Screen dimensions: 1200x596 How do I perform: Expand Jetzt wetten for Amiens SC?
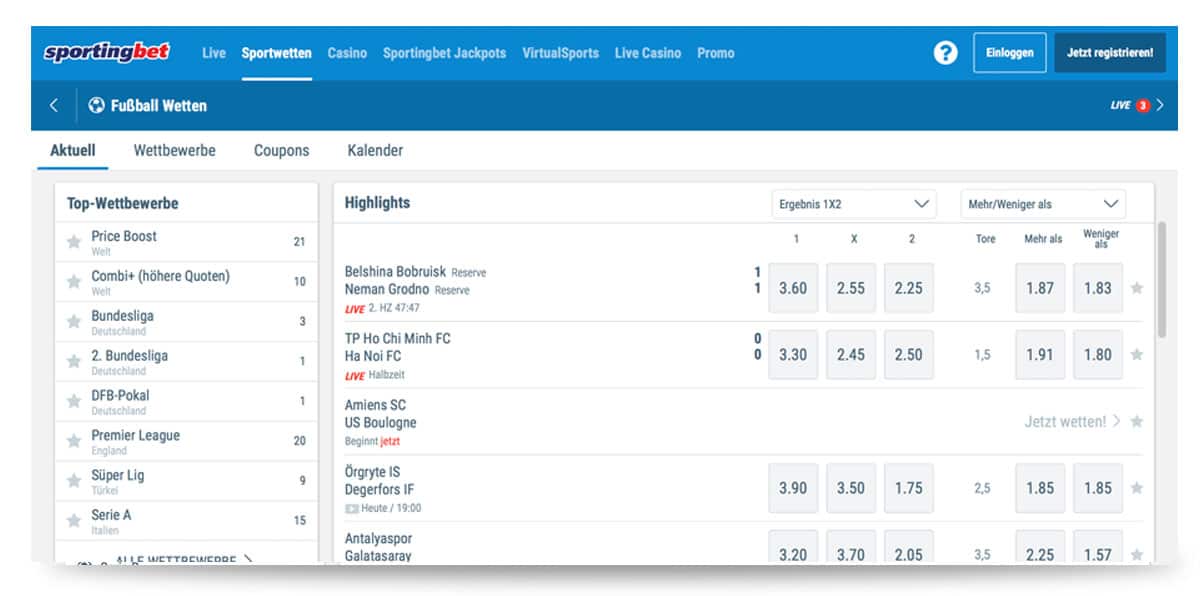1072,422
